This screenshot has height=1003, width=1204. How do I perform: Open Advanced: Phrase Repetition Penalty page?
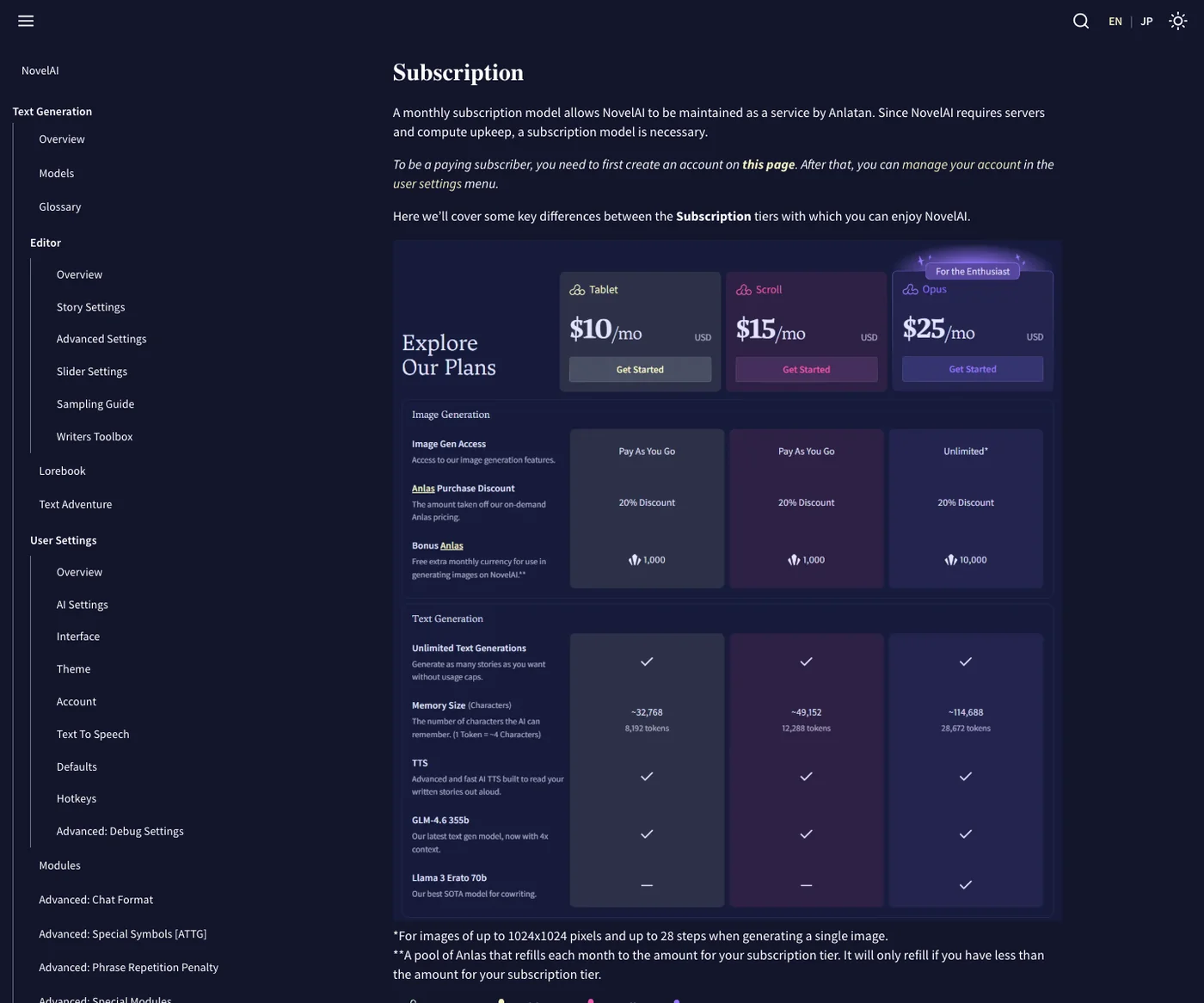[129, 968]
